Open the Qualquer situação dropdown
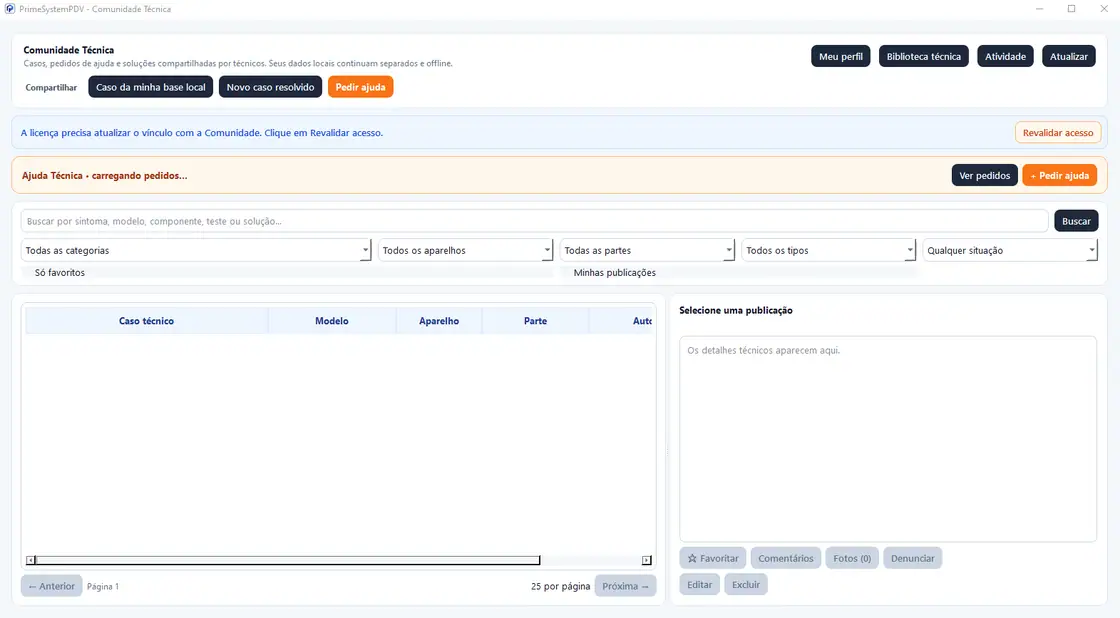 pyautogui.click(x=1010, y=250)
